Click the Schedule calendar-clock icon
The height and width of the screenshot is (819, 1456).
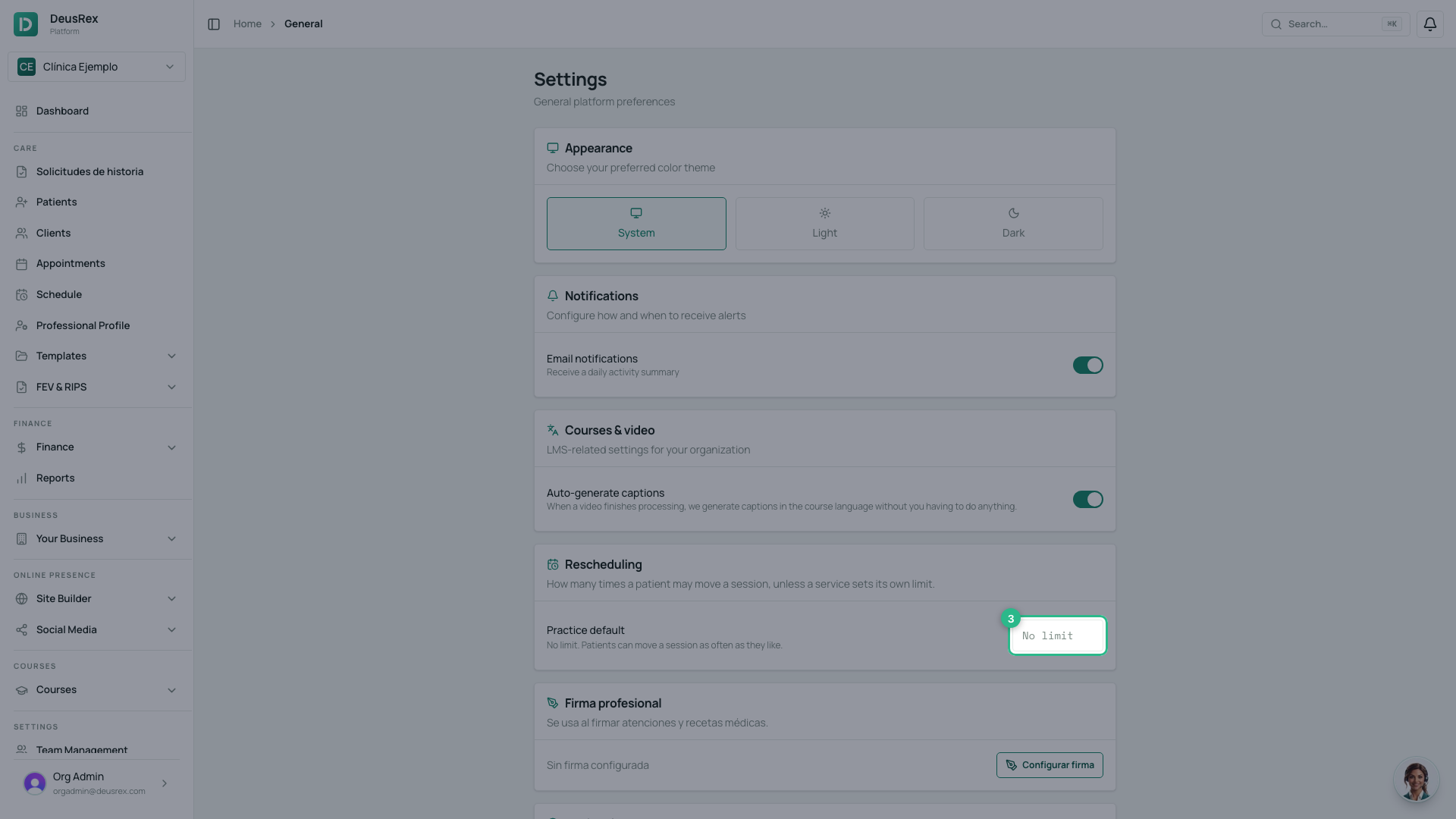pos(21,295)
